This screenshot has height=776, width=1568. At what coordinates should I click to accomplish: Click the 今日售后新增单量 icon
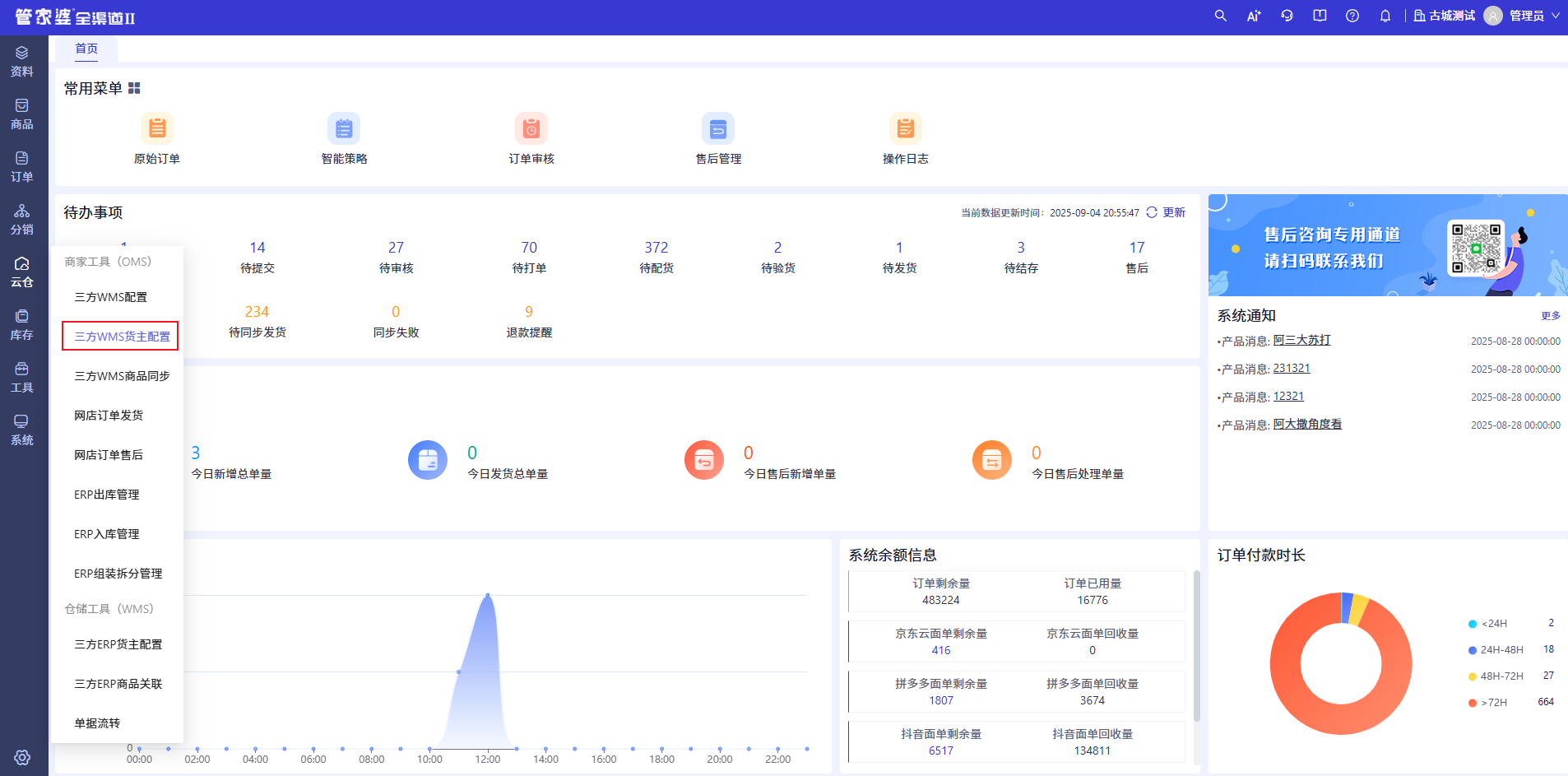click(704, 460)
